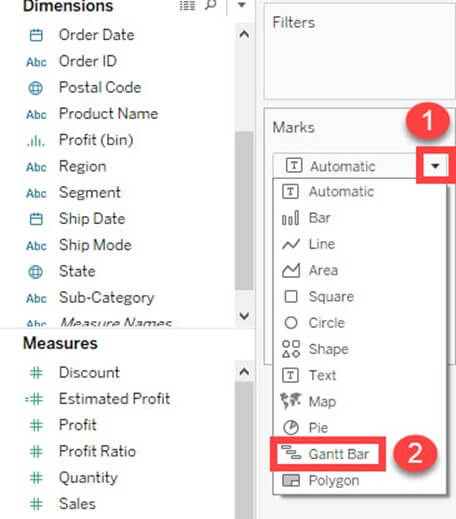Click the Pie chart mark icon

click(x=291, y=427)
